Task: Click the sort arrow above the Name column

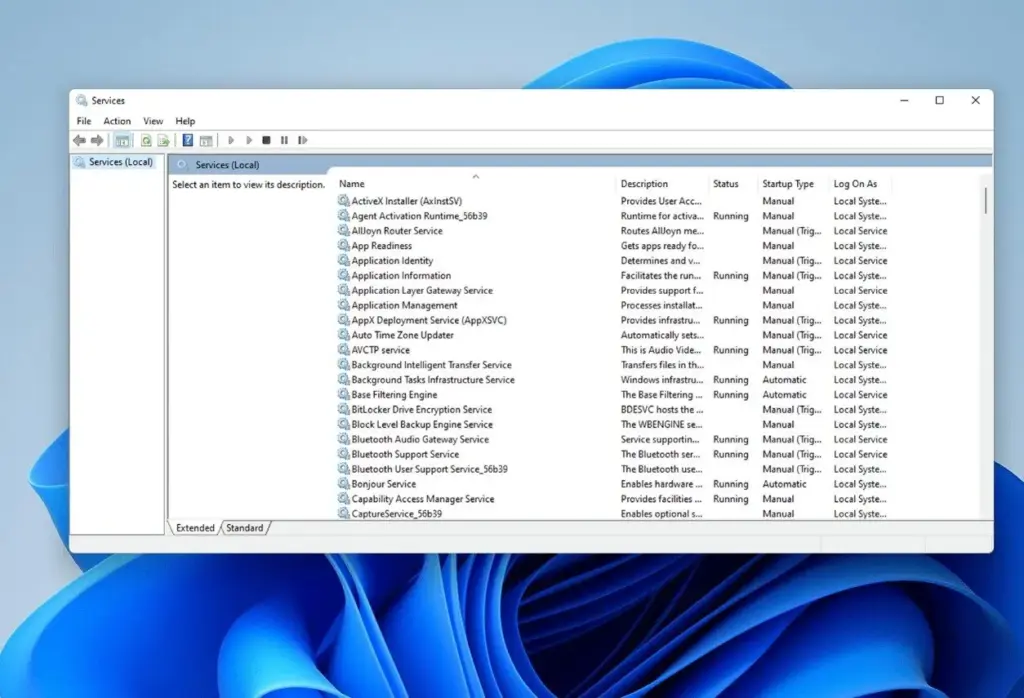Action: coord(475,176)
